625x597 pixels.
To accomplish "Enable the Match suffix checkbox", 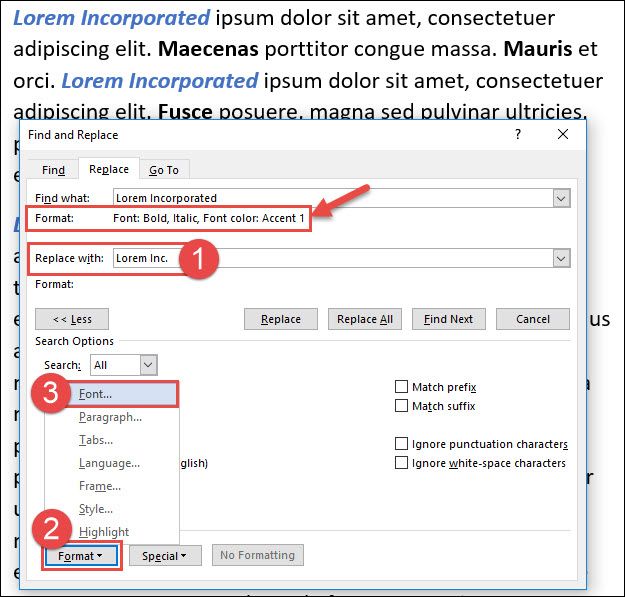I will point(401,406).
